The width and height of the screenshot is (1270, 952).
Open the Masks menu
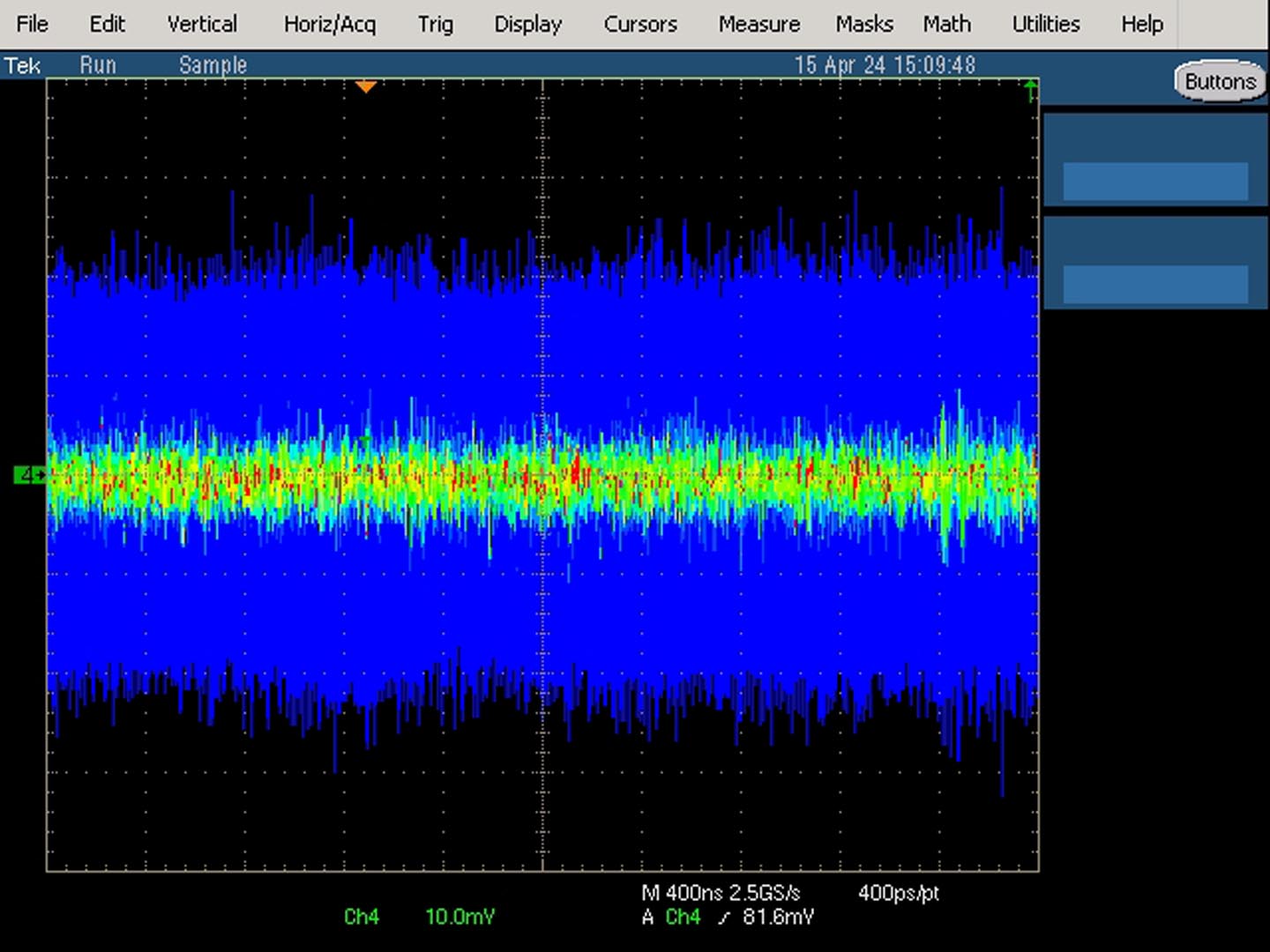(864, 24)
